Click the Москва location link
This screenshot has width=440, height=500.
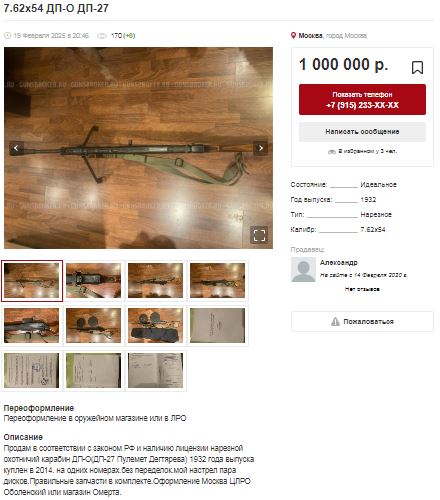tap(310, 35)
